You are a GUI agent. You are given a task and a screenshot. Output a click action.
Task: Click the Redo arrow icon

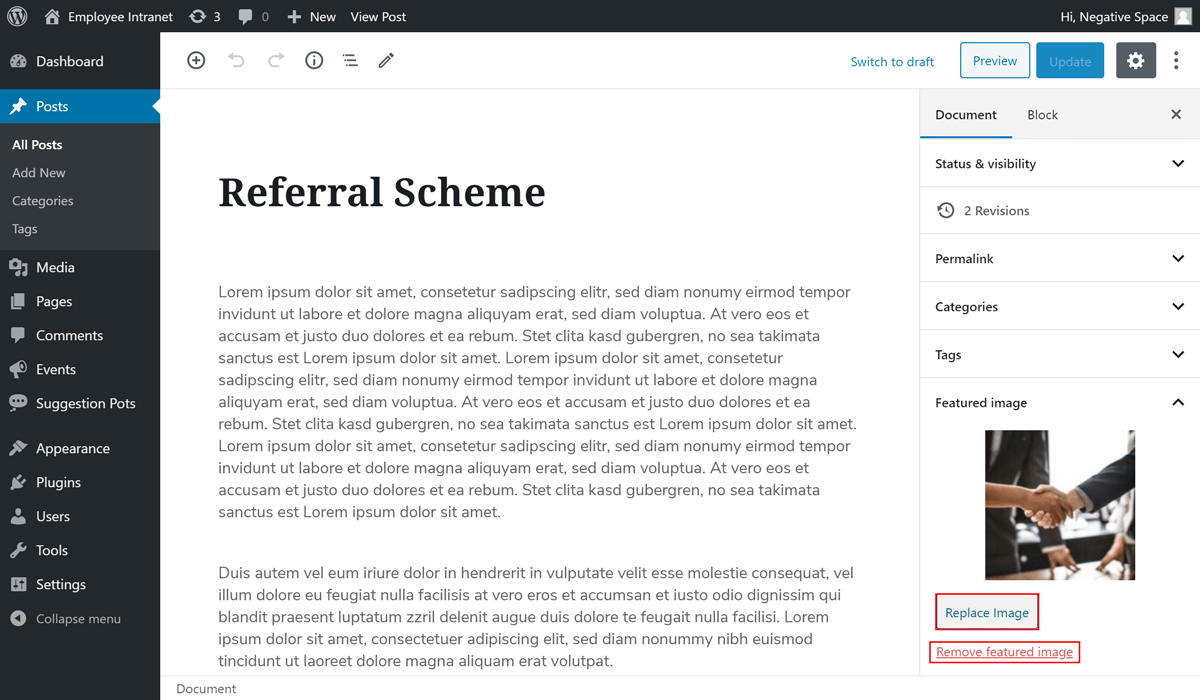276,61
